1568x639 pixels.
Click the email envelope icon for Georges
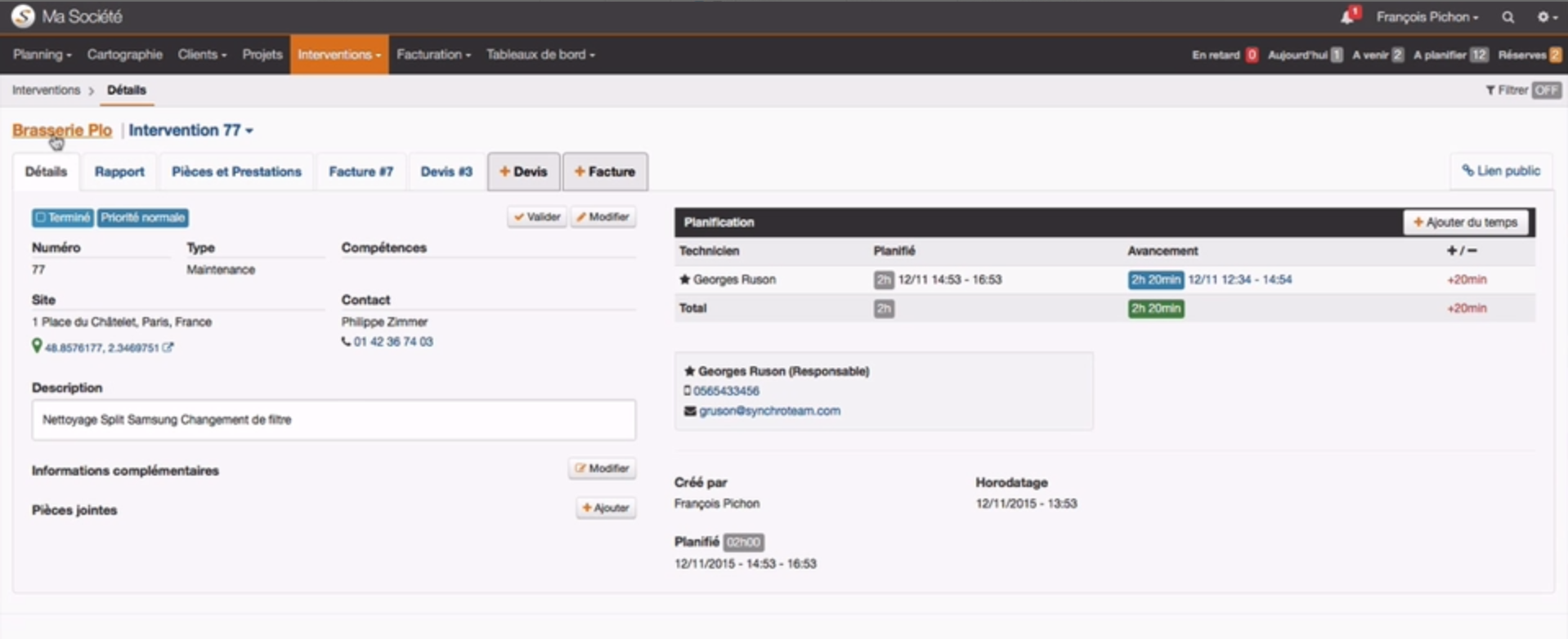(690, 411)
